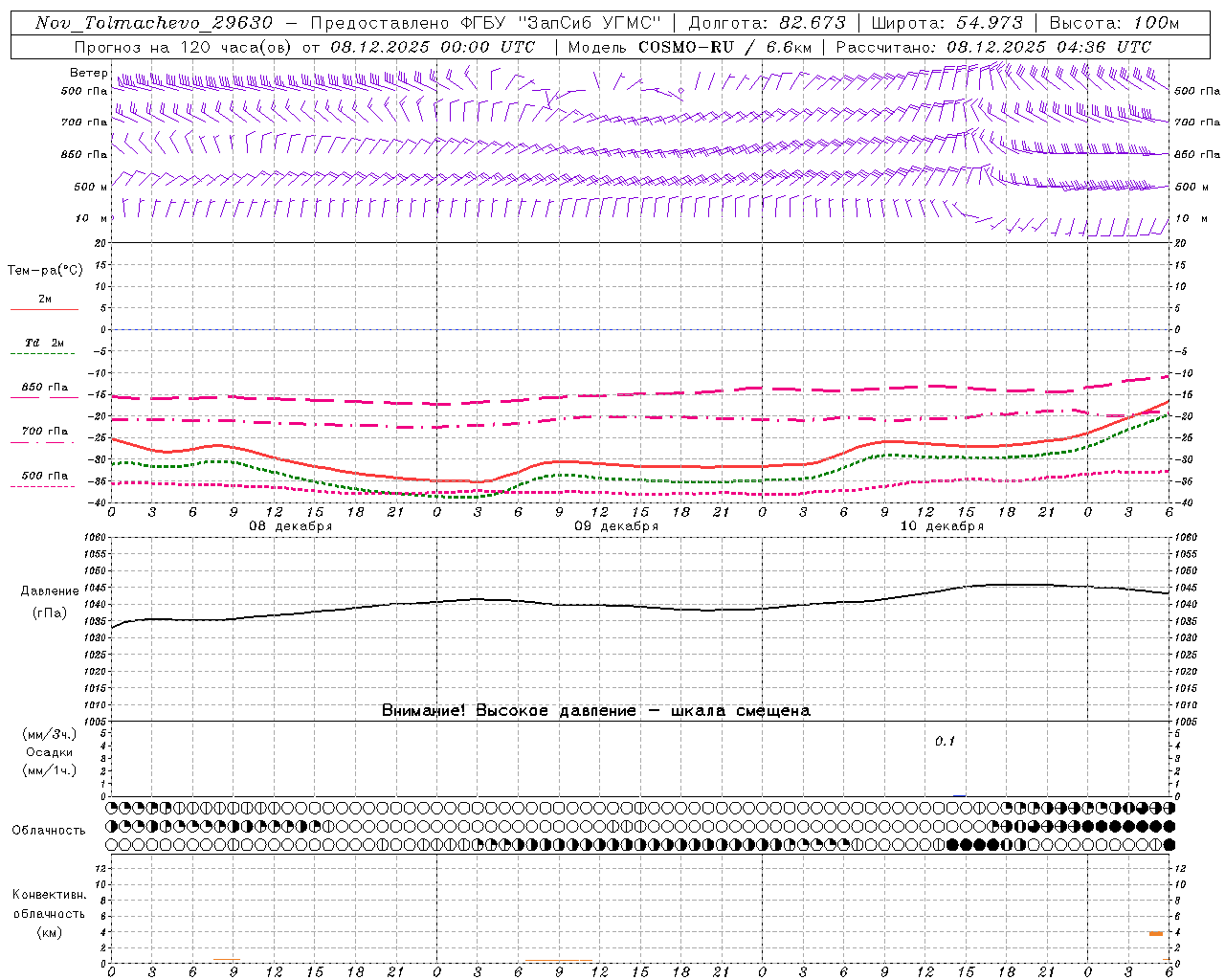
Task: Click the left 20 temperature axis value
Action: (102, 243)
